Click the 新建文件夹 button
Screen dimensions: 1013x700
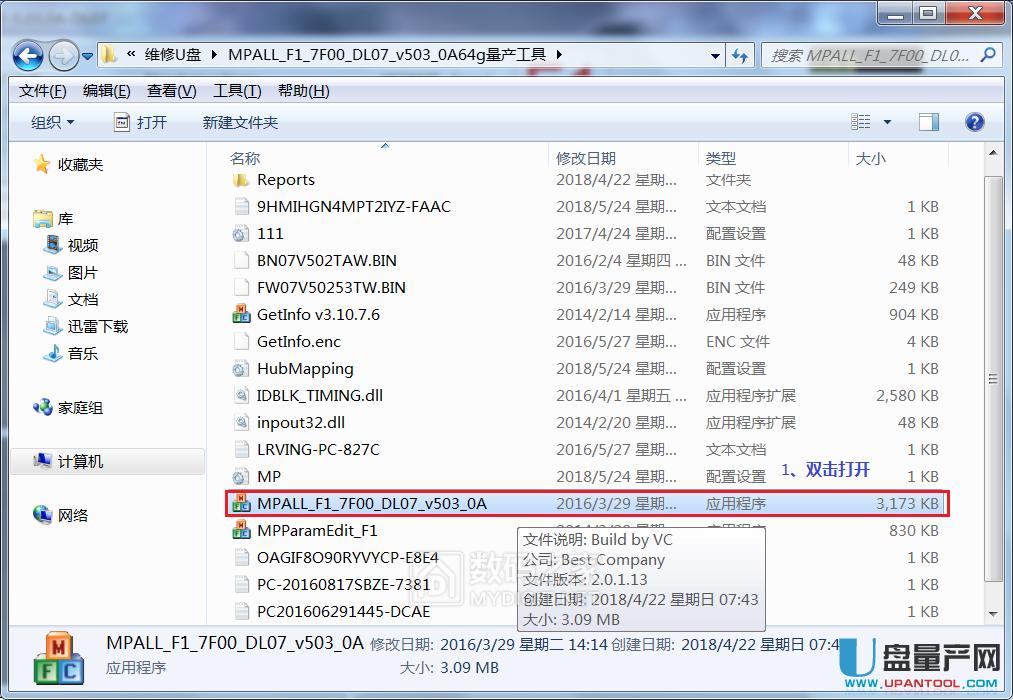tap(240, 122)
